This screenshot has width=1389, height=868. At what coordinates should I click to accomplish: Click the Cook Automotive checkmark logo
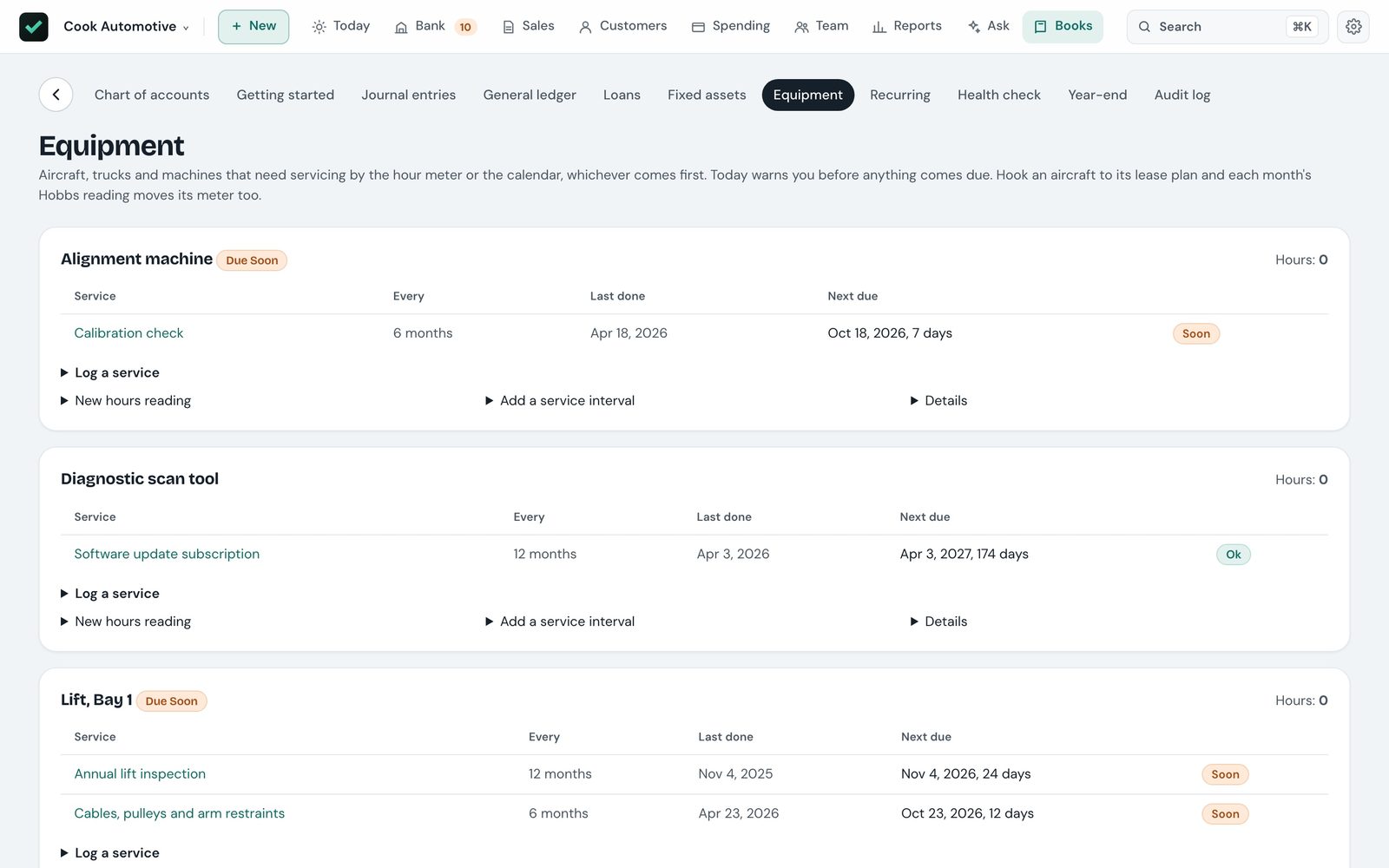tap(34, 27)
